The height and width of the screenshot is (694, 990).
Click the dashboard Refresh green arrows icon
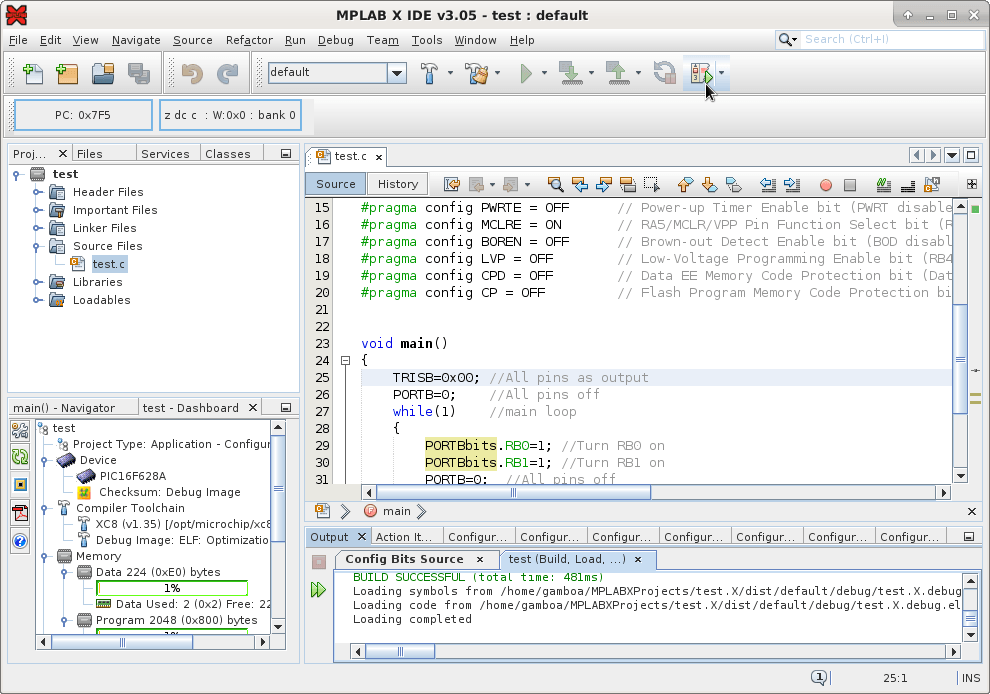click(x=20, y=457)
